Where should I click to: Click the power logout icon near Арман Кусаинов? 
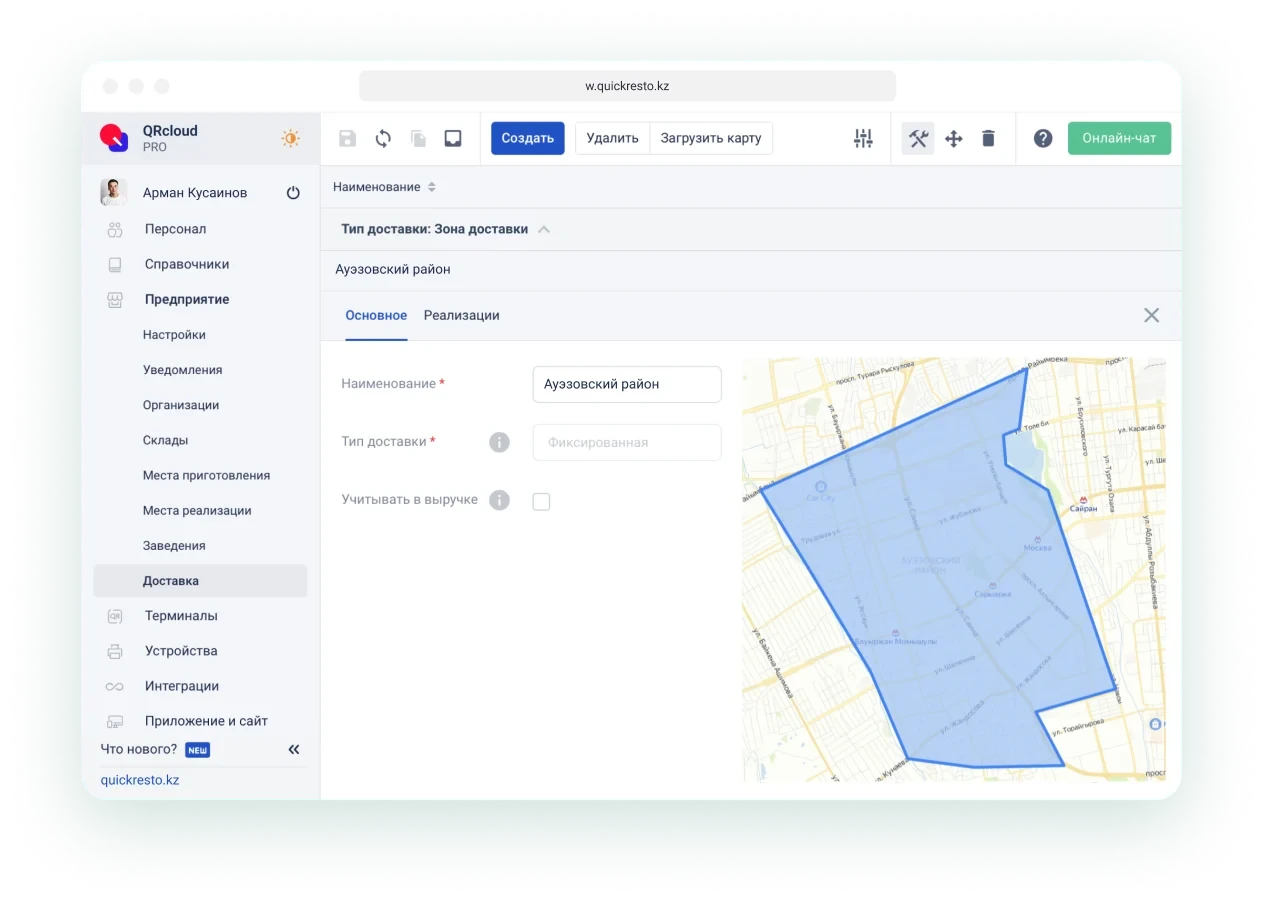click(293, 193)
